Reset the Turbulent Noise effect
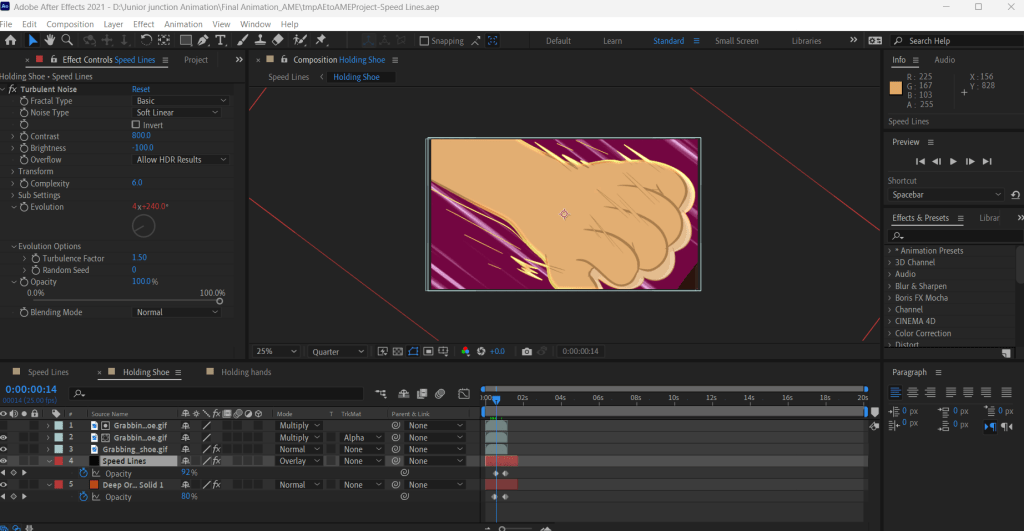The height and width of the screenshot is (531, 1024). tap(141, 89)
